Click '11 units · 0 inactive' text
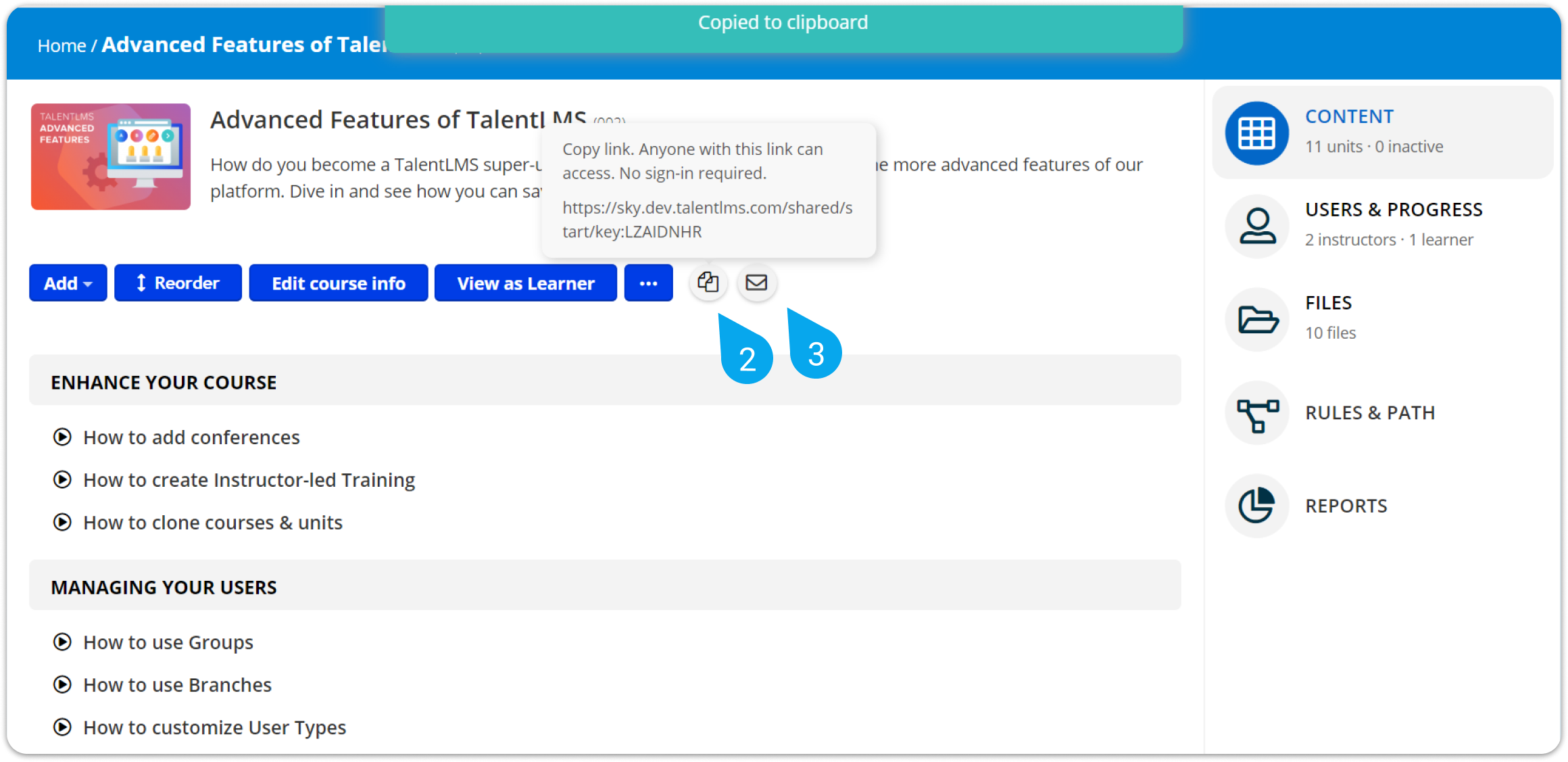This screenshot has width=1568, height=762. 1374,147
